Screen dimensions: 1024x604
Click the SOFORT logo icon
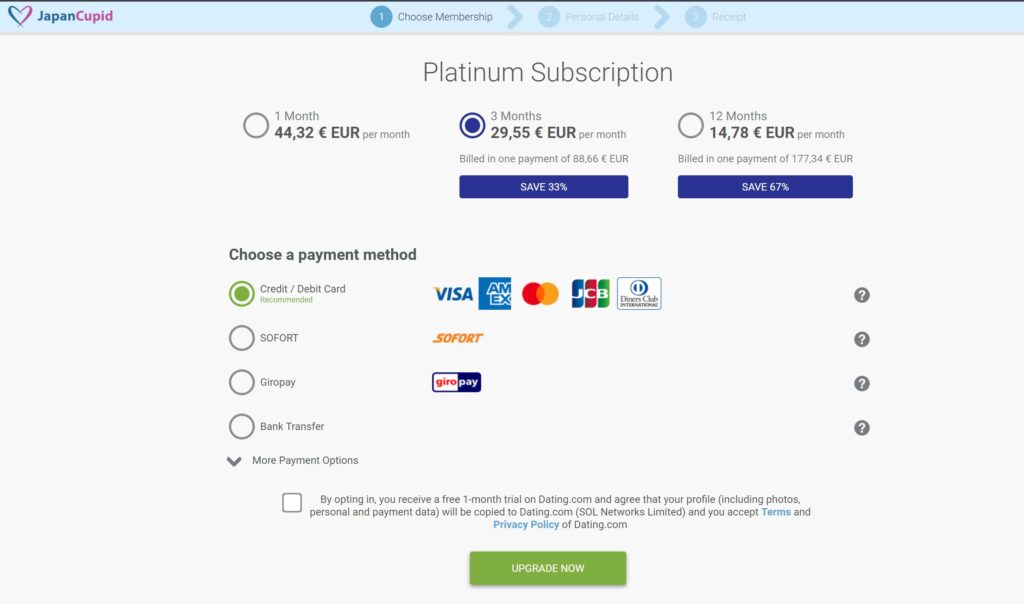(458, 338)
